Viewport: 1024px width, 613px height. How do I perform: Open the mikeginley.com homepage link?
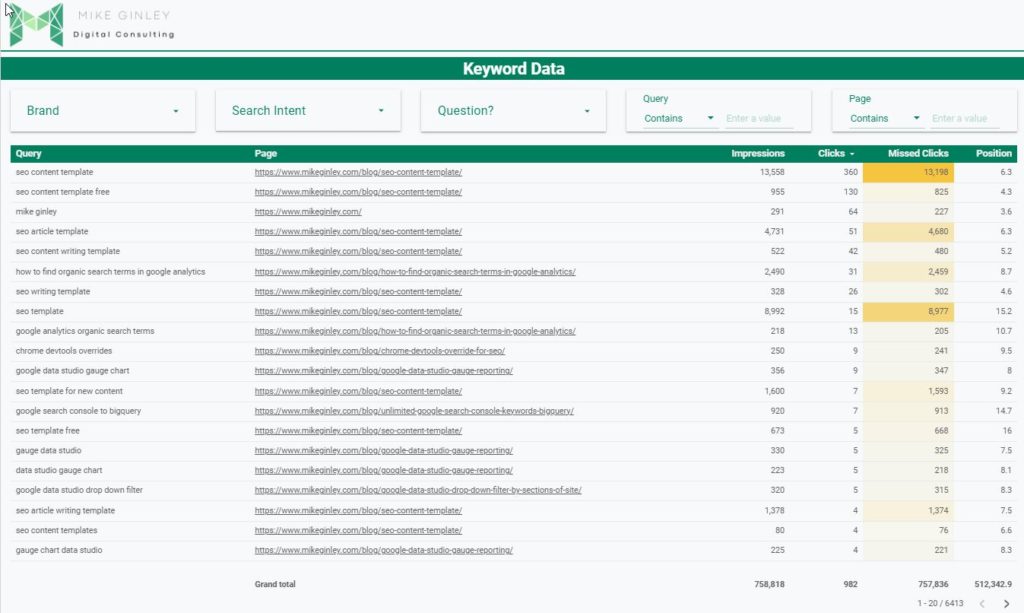pos(308,212)
